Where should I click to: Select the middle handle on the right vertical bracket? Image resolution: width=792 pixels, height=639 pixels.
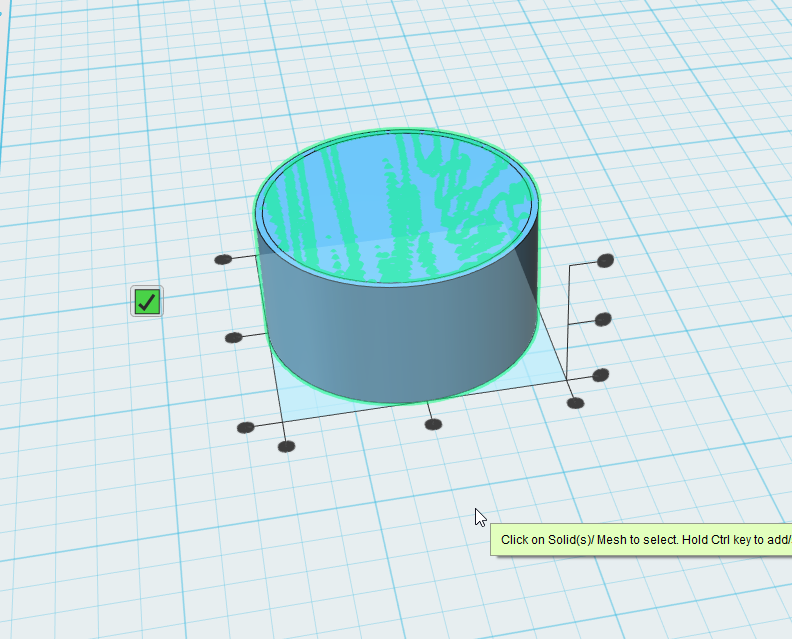click(x=604, y=319)
